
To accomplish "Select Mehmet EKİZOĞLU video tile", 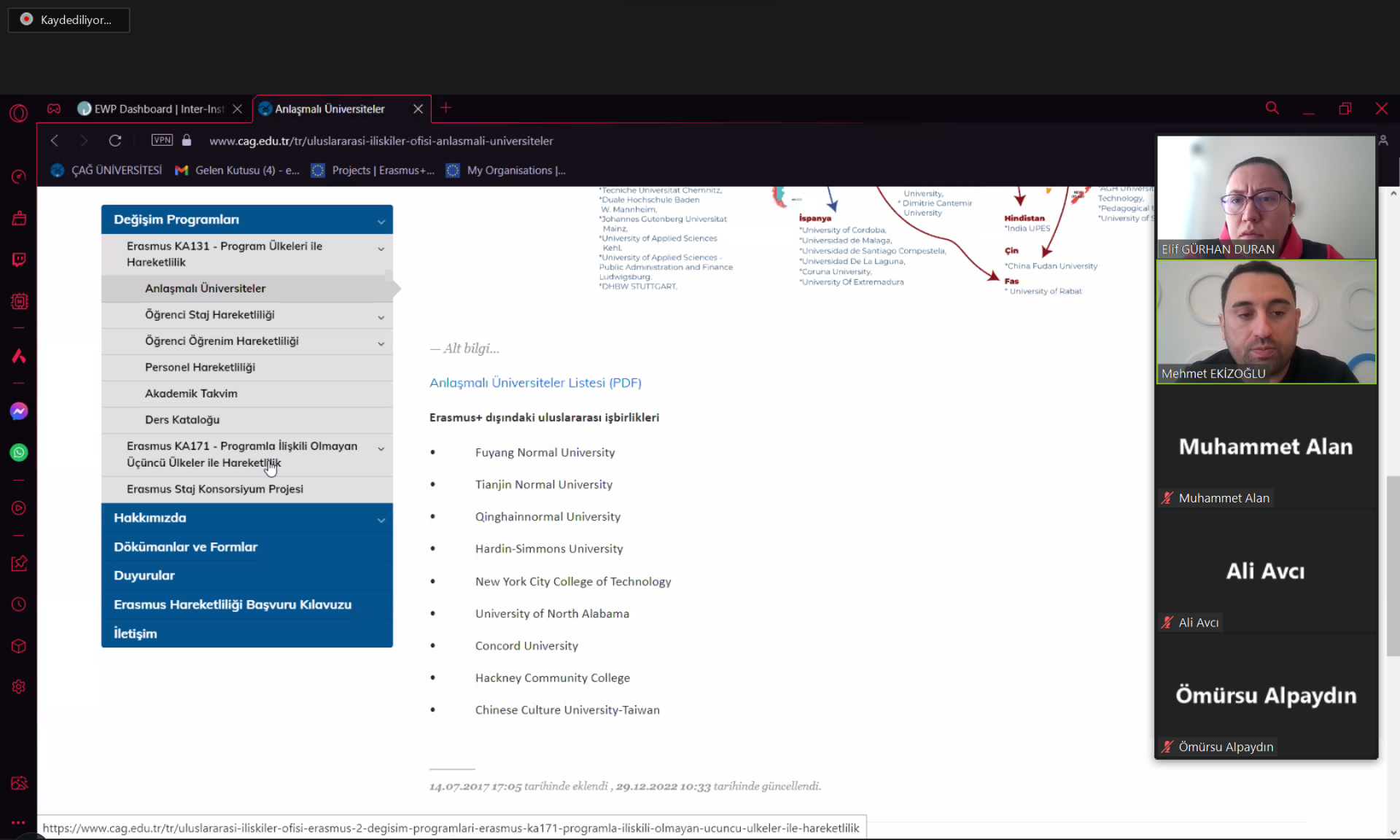I will coord(1266,322).
